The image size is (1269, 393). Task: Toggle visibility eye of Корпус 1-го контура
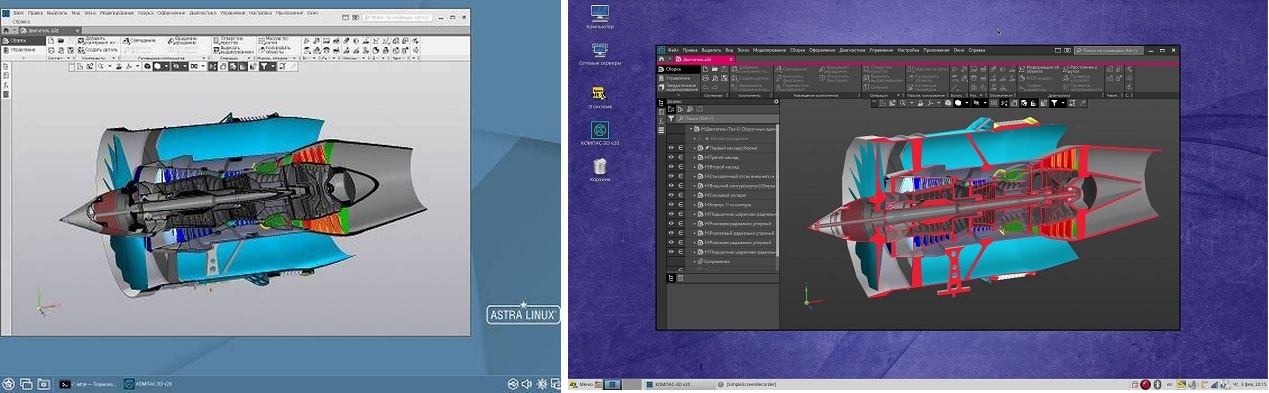point(671,204)
